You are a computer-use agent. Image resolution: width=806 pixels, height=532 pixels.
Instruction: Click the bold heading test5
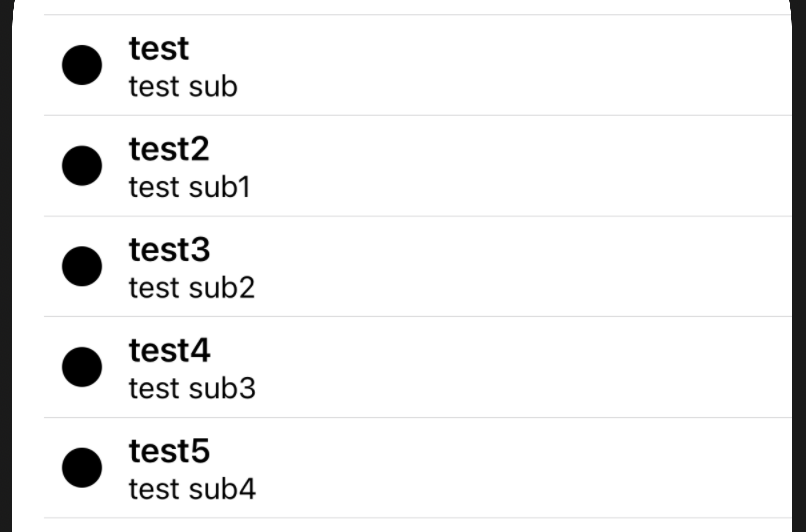click(x=169, y=451)
